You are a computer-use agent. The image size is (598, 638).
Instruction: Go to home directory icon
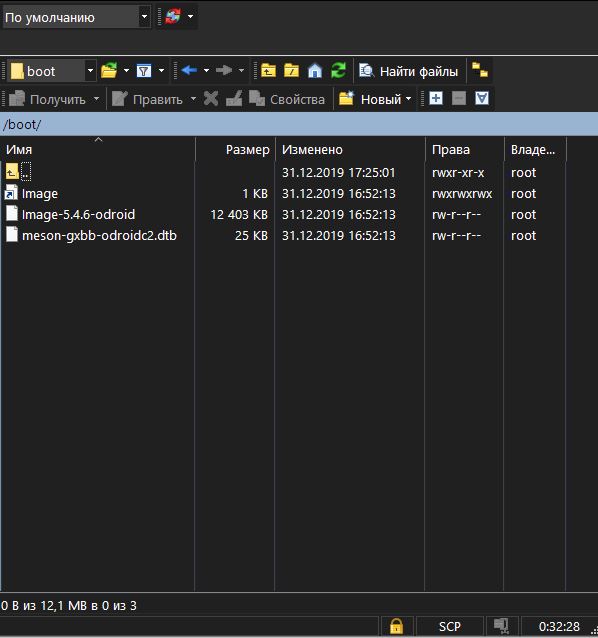(315, 71)
